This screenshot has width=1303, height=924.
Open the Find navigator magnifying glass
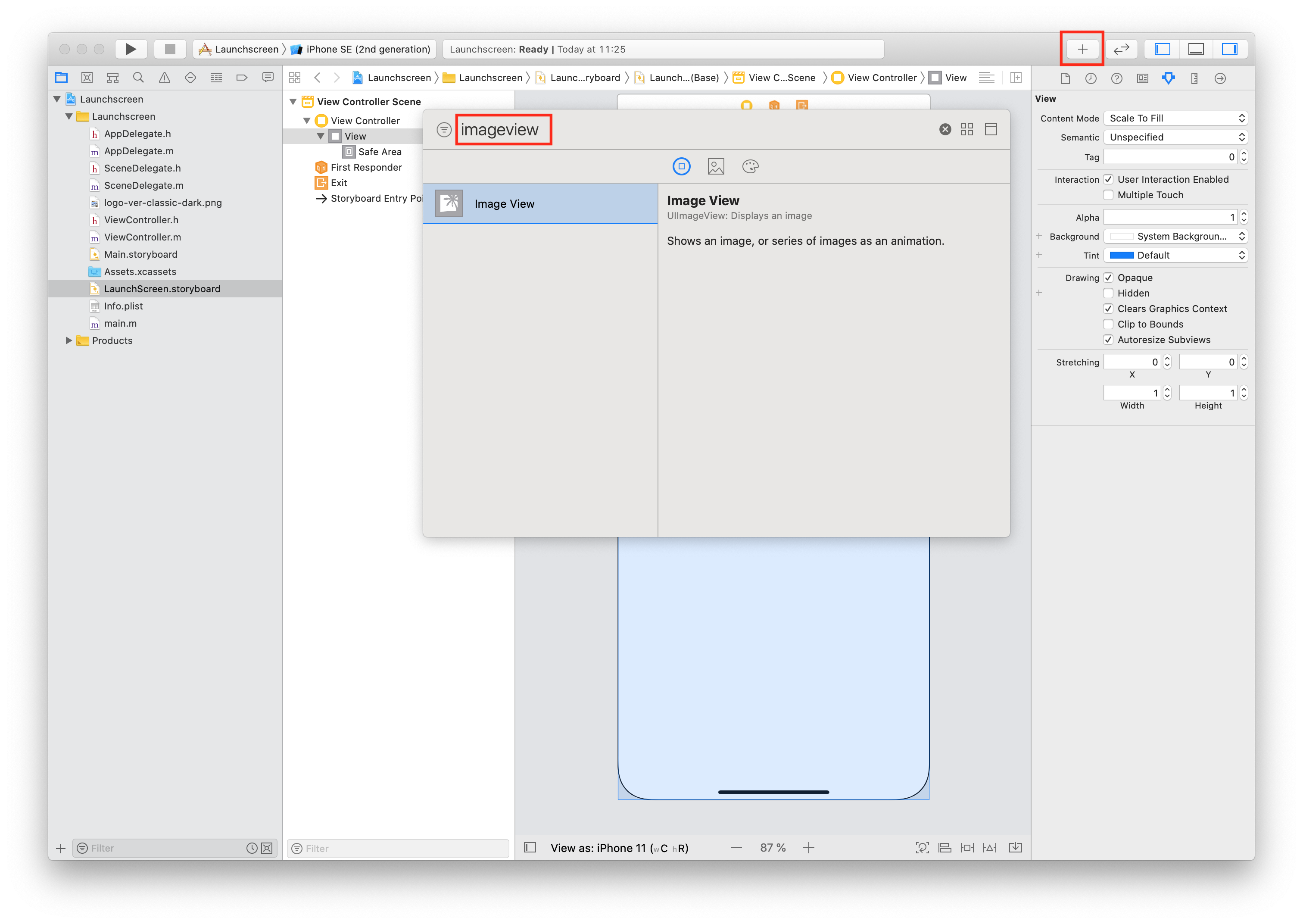(x=138, y=78)
